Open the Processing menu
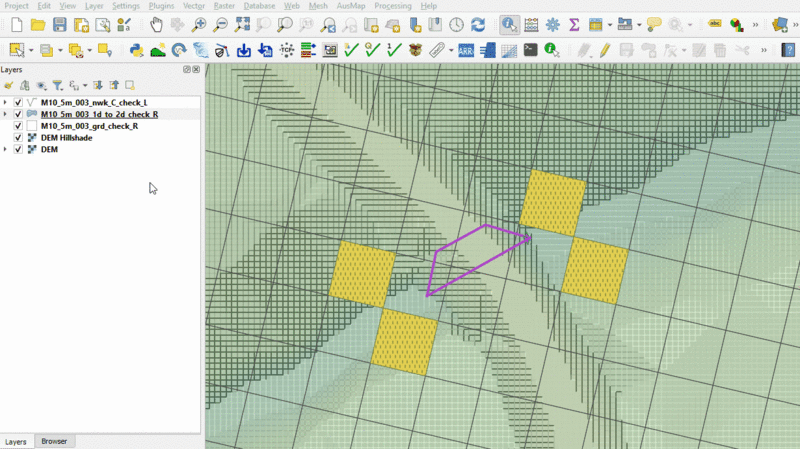800x449 pixels. pos(392,6)
